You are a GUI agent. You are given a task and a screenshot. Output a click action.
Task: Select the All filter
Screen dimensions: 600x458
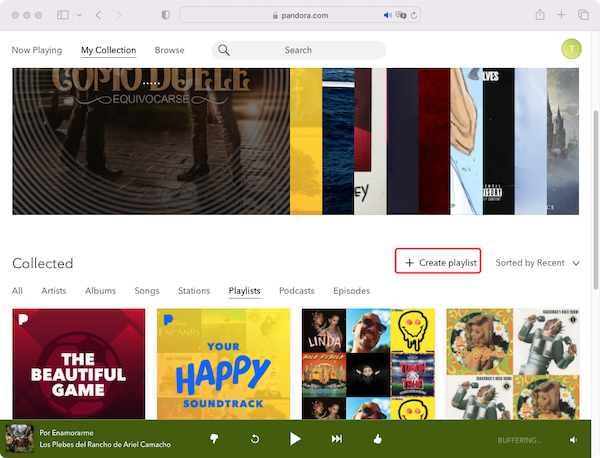[17, 291]
